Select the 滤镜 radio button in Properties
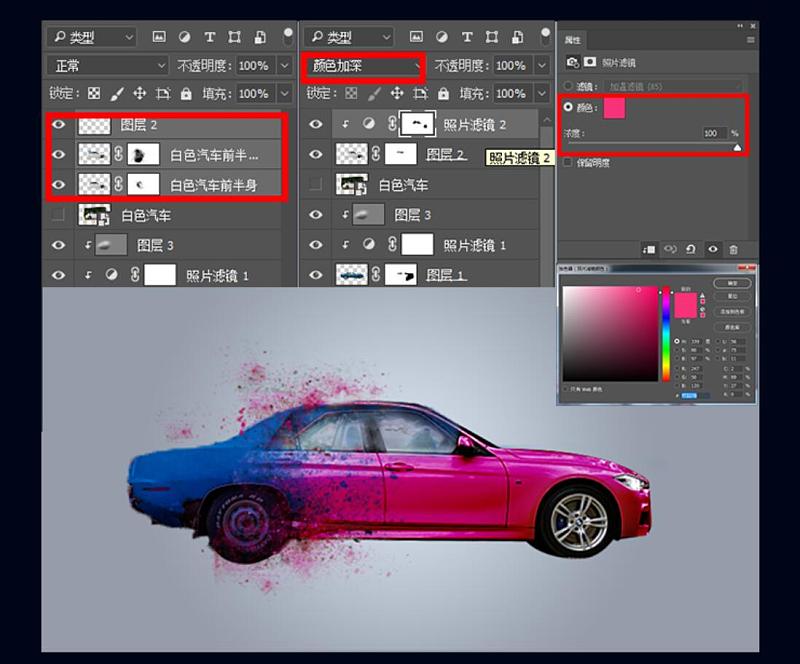This screenshot has height=664, width=800. tap(570, 87)
